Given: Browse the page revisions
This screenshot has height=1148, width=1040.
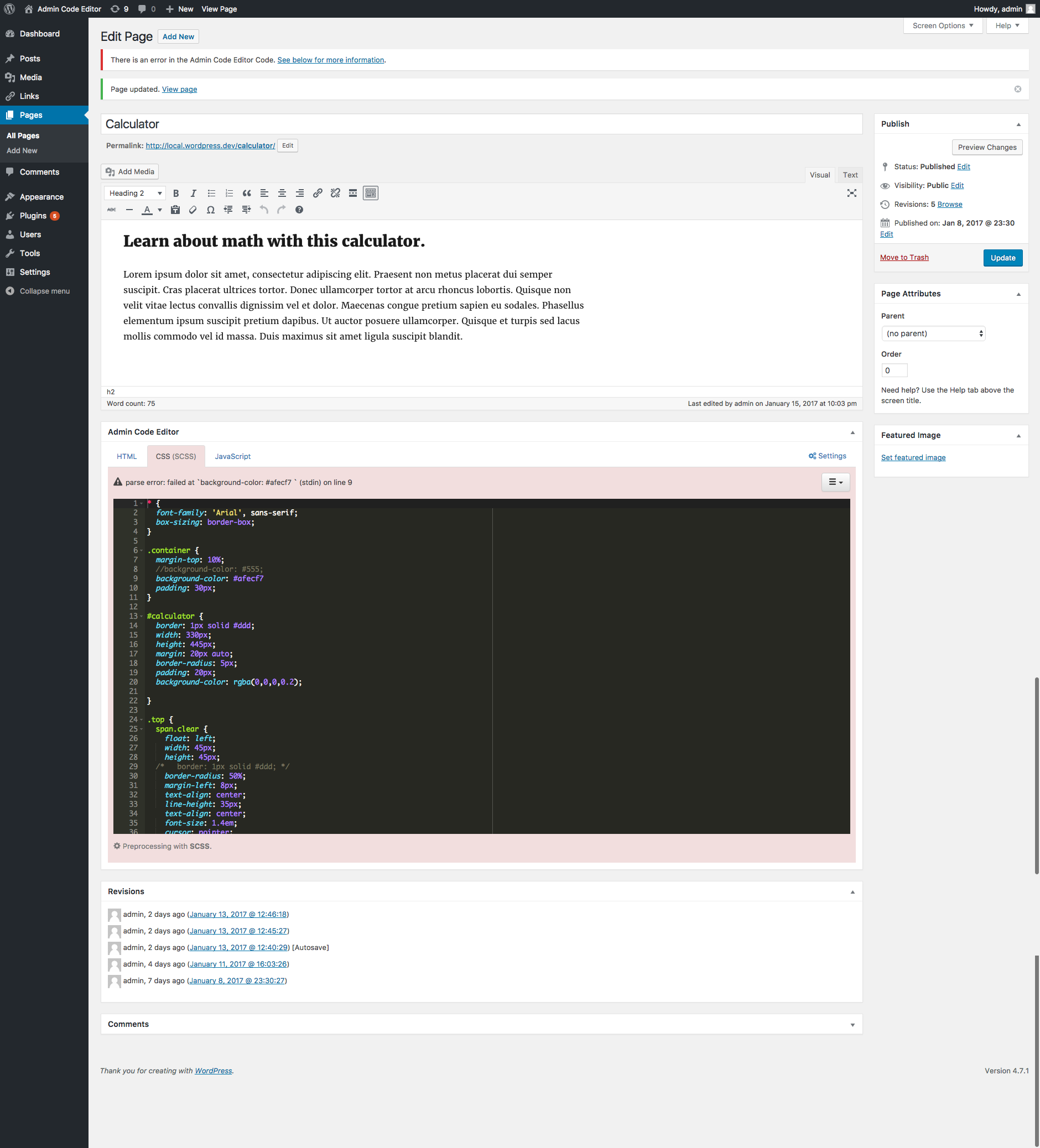Looking at the screenshot, I should click(949, 204).
